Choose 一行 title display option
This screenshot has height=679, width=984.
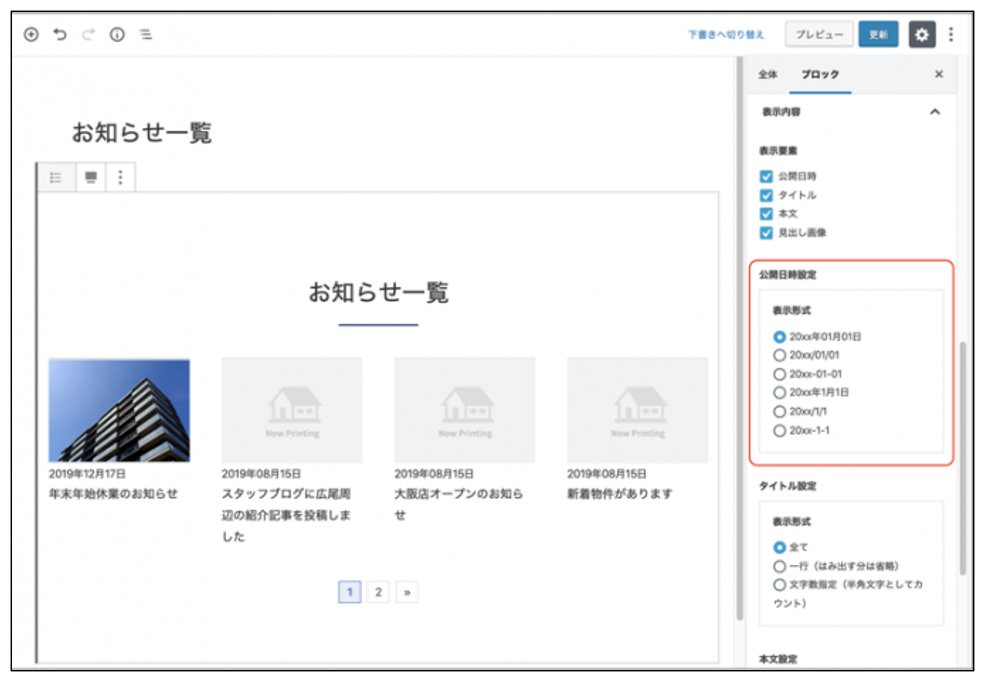coord(780,566)
